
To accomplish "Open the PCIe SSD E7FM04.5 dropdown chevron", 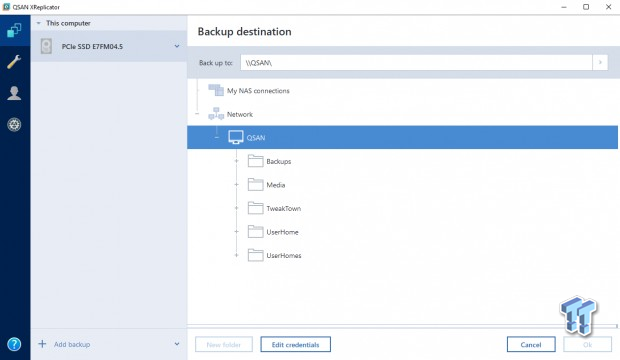I will [x=177, y=46].
